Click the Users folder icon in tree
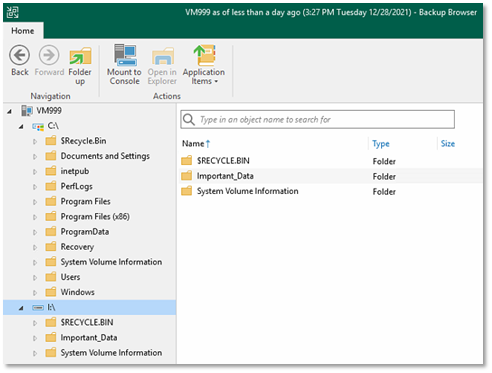 click(51, 277)
